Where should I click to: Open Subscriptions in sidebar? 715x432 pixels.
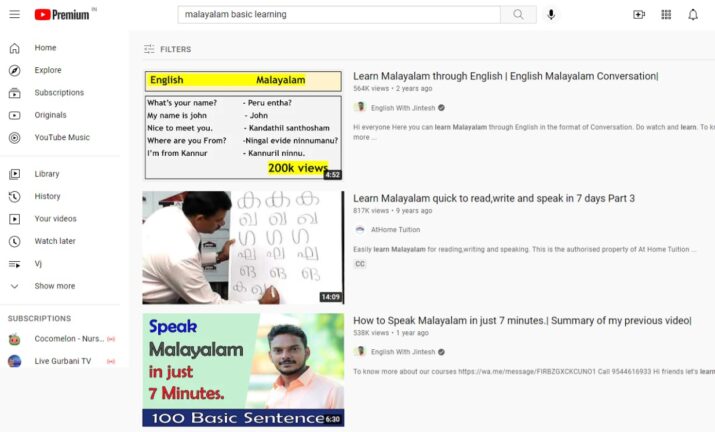[x=59, y=92]
